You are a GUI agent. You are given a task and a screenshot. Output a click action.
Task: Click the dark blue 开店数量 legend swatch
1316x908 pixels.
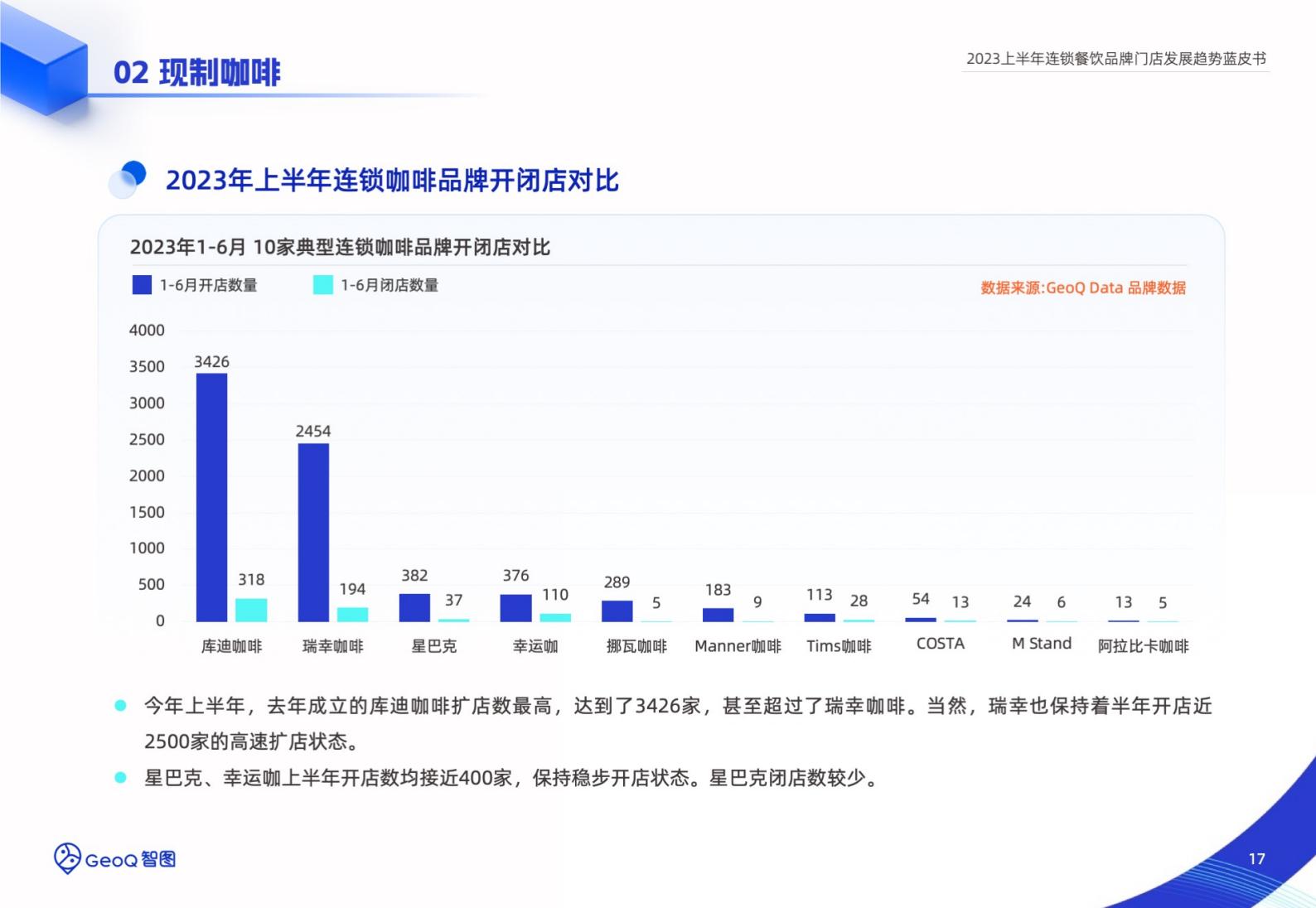(142, 285)
